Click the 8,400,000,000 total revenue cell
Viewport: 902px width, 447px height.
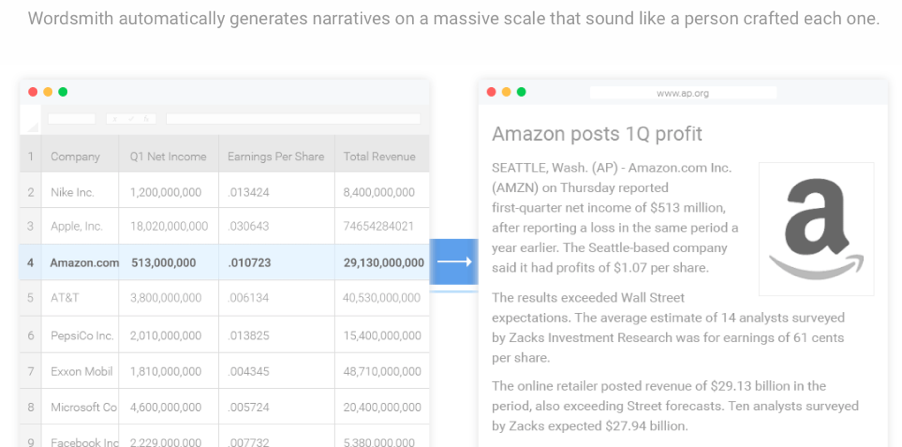click(x=382, y=190)
